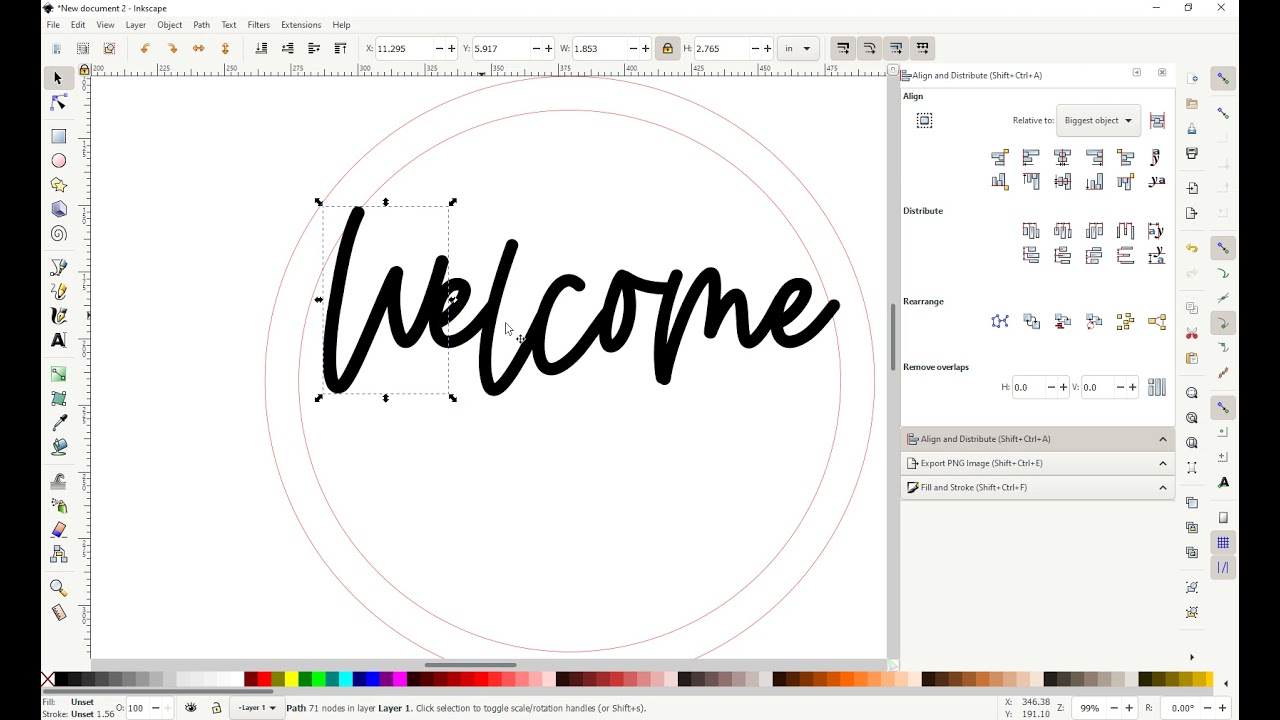Expand Export PNG Image panel row
Screen dimensions: 1280x720
[x=1037, y=463]
